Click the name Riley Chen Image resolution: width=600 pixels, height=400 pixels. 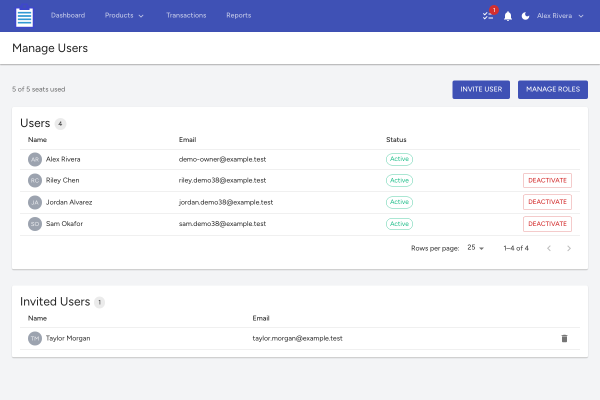tap(62, 180)
